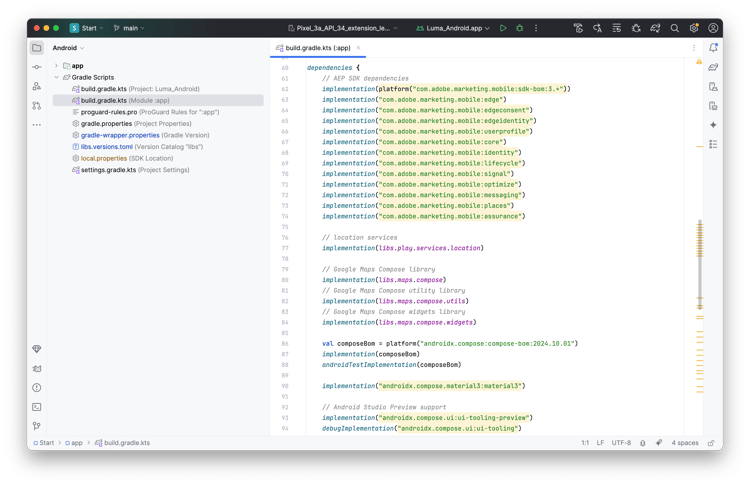This screenshot has height=486, width=750.
Task: Open the Logcat tool window
Action: pyautogui.click(x=37, y=369)
